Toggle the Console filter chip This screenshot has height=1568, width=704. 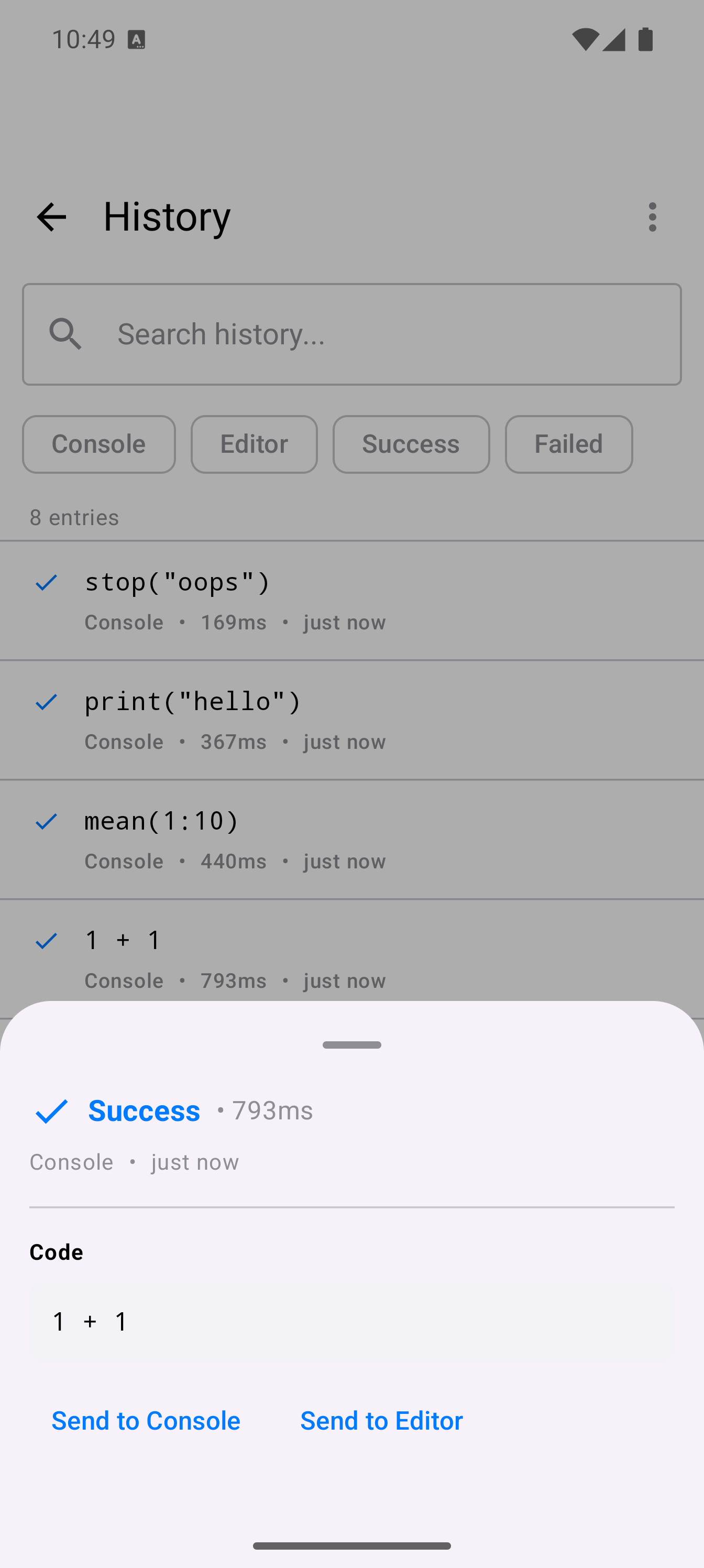pos(98,444)
